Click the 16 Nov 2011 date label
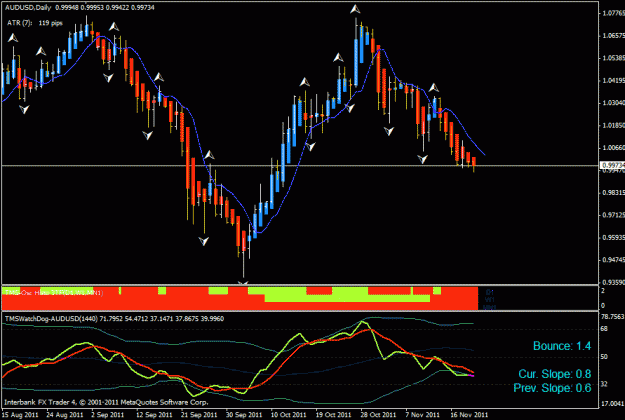This screenshot has width=625, height=420. pyautogui.click(x=469, y=415)
